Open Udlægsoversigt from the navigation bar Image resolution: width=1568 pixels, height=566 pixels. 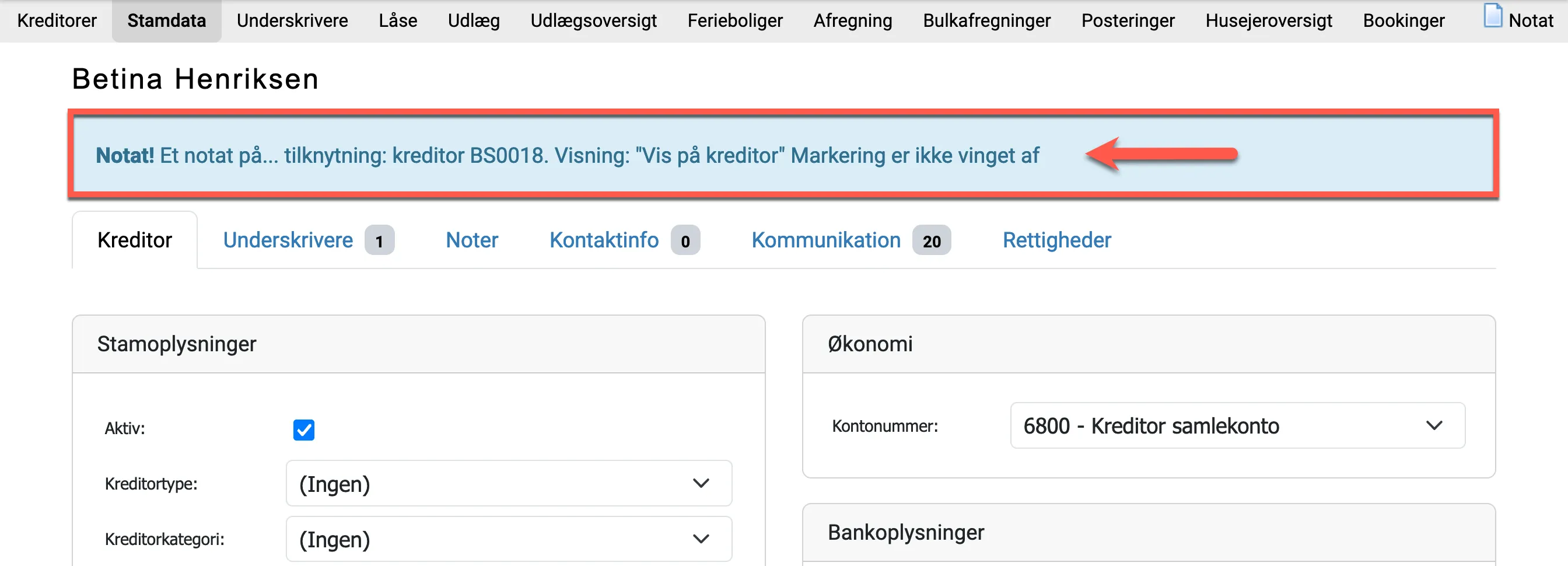(x=593, y=20)
